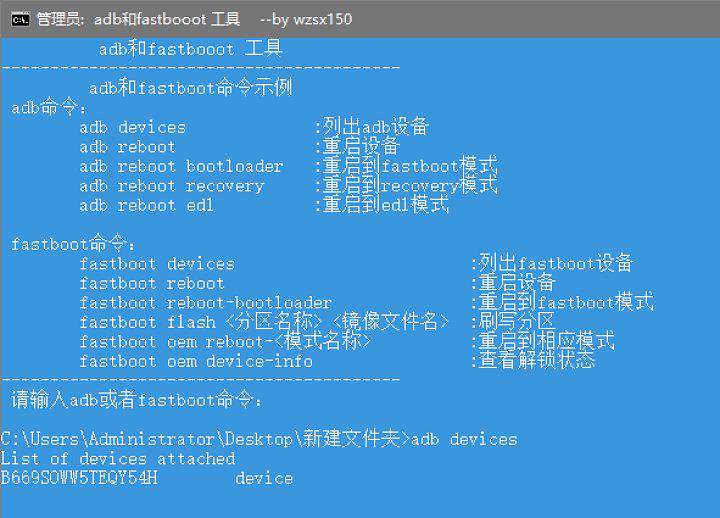Click the 'fastboot reboot' example line

click(152, 283)
